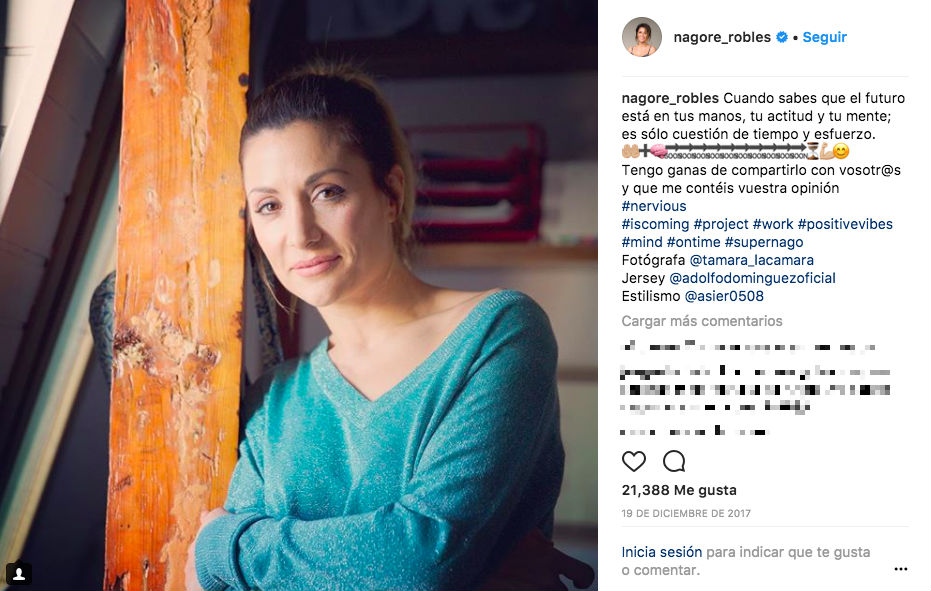Open the 19 de diciembre de 2017 timestamp

tap(686, 513)
